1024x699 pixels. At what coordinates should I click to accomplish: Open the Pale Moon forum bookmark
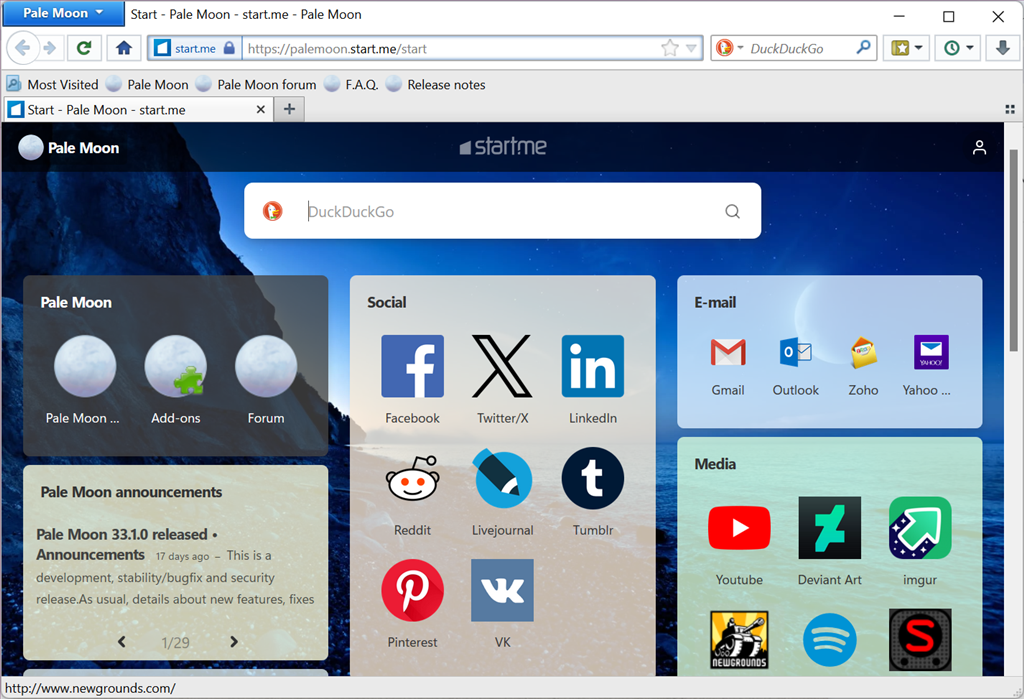click(256, 84)
